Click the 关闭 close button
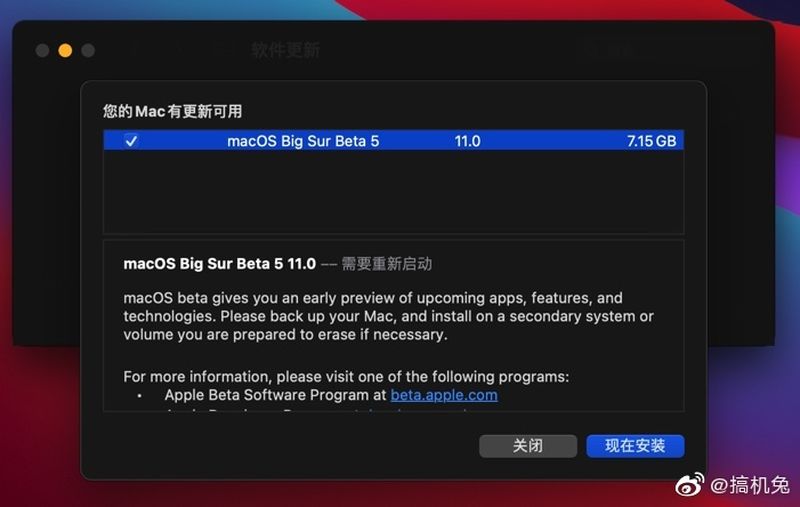Image resolution: width=800 pixels, height=507 pixels. [528, 446]
